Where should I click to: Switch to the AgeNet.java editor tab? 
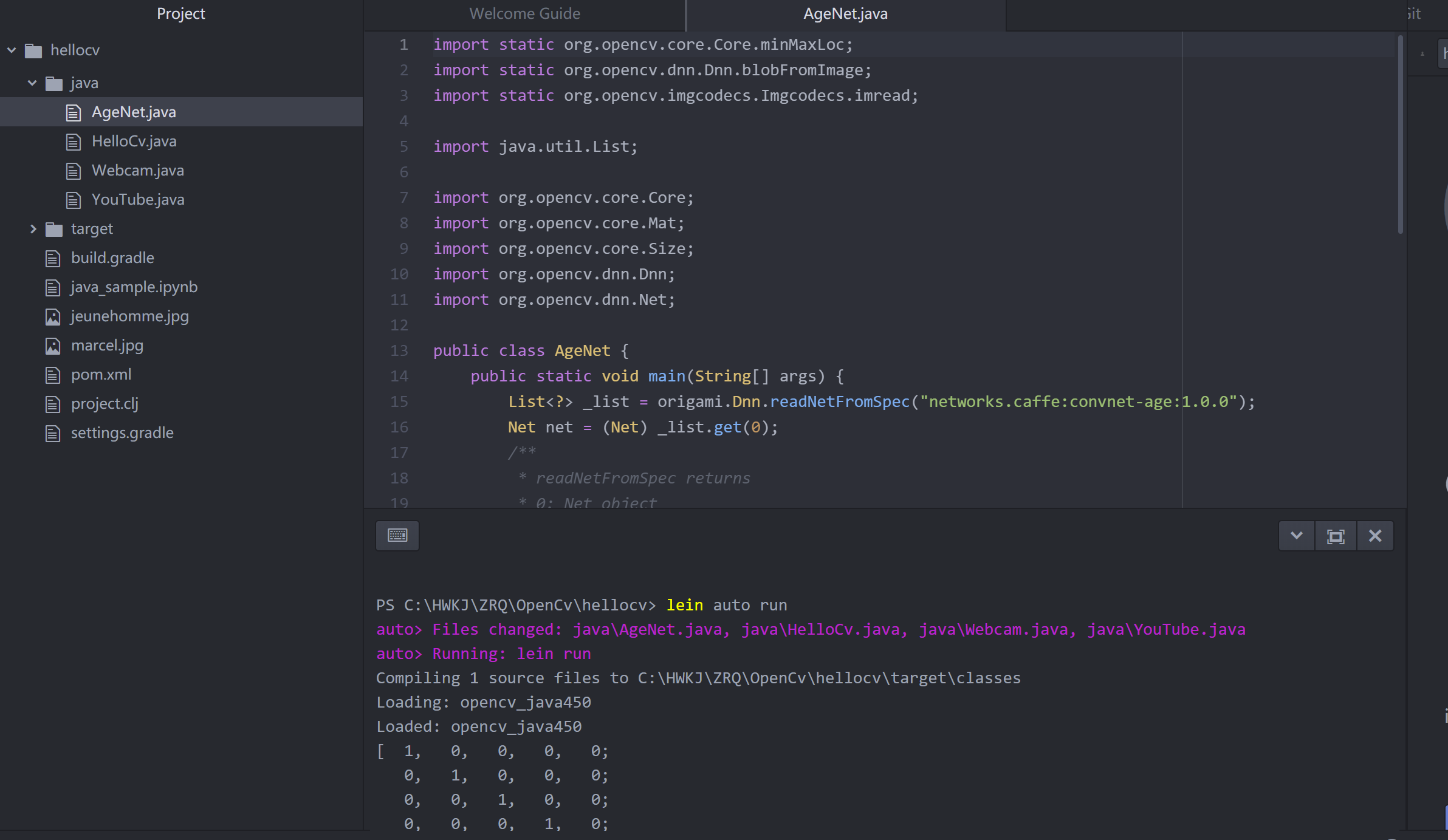pyautogui.click(x=845, y=13)
